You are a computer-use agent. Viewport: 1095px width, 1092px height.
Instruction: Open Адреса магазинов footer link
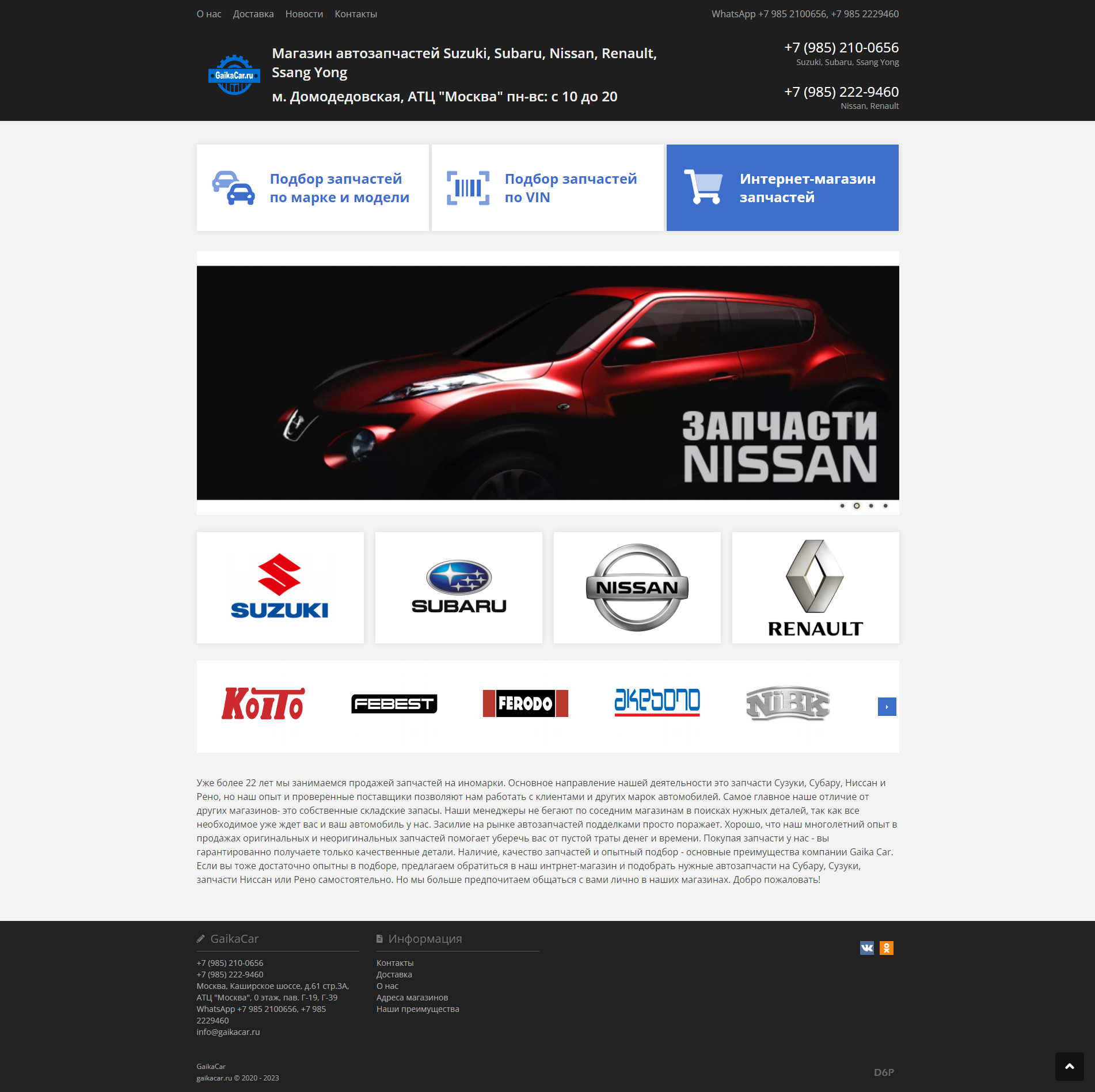click(412, 998)
